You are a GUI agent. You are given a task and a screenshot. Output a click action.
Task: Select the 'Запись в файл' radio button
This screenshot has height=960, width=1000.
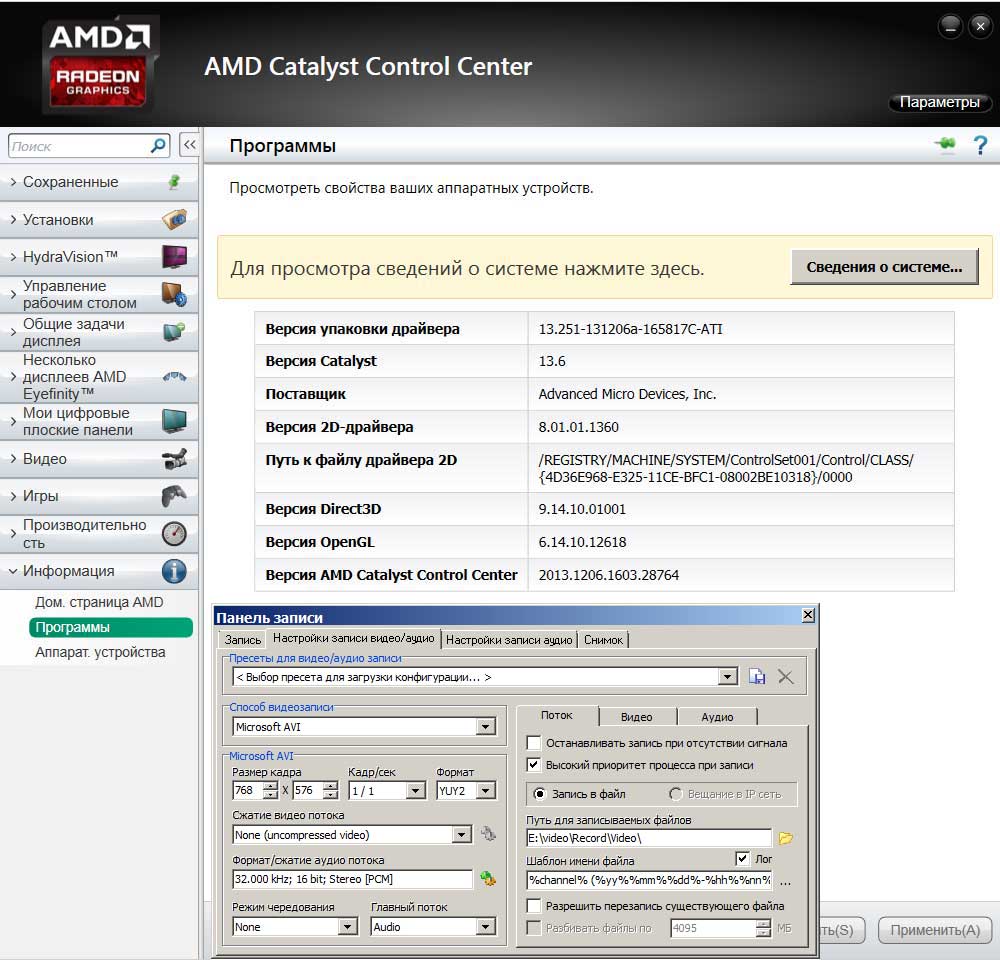(540, 794)
